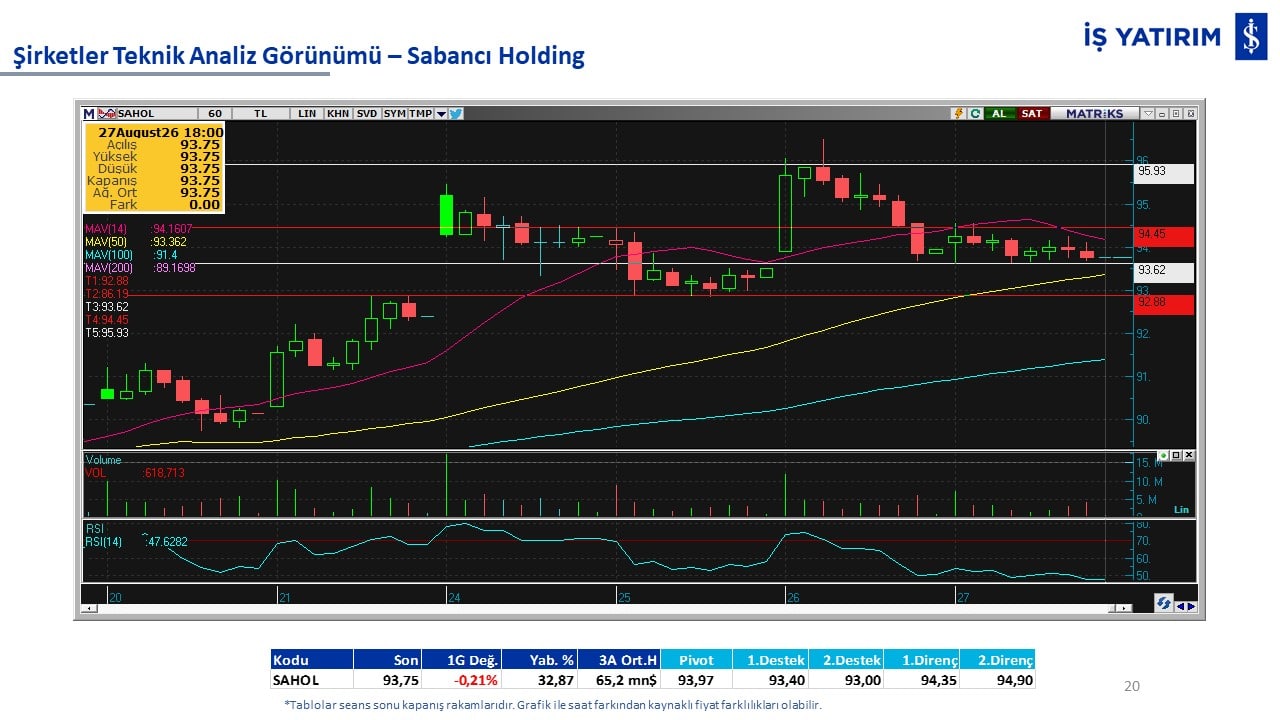Click the T1:92.88 level label
The image size is (1280, 720).
[106, 281]
